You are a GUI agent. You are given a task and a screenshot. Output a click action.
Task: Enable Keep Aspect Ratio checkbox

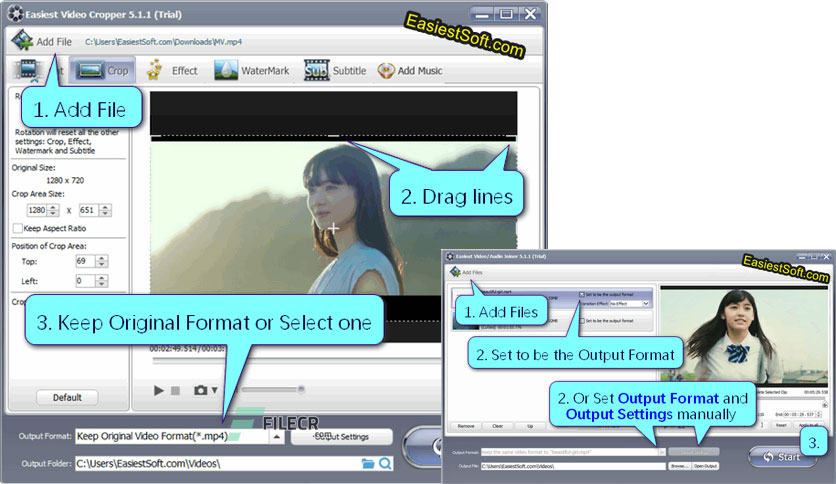(x=18, y=228)
